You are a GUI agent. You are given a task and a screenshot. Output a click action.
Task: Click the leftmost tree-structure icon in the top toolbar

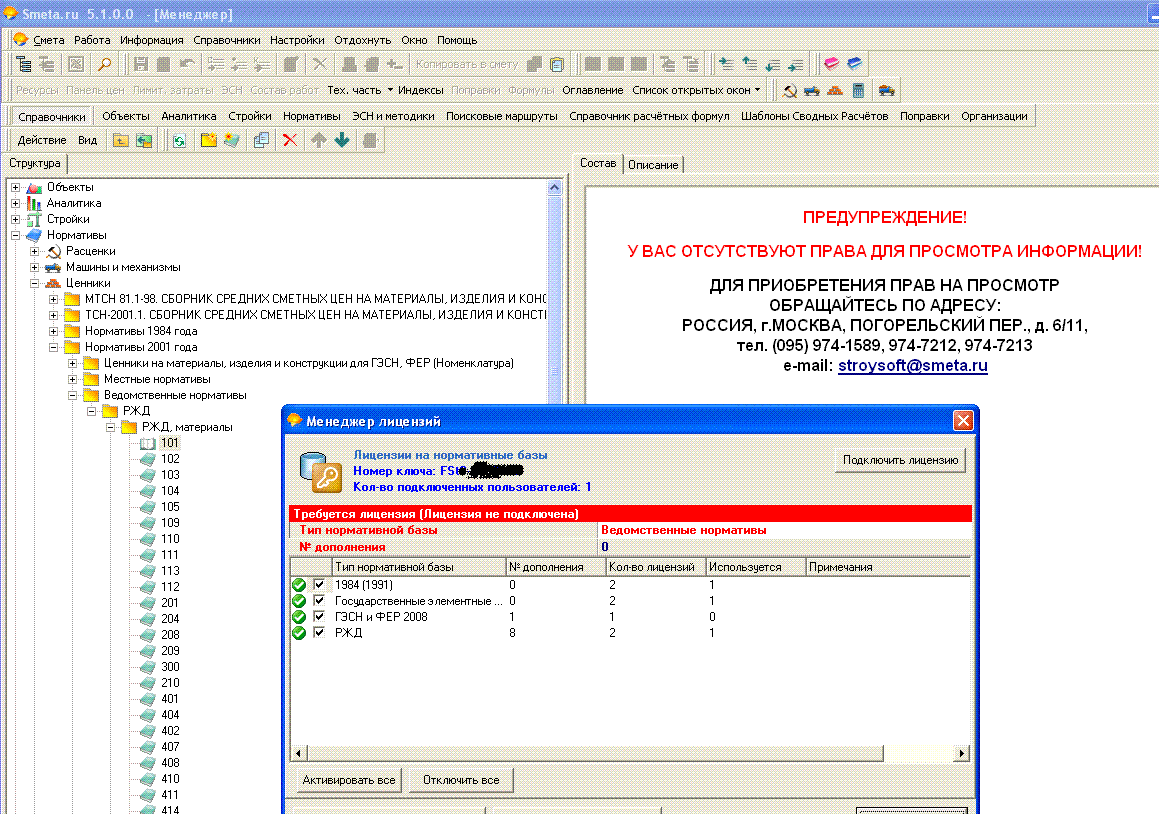pyautogui.click(x=23, y=64)
